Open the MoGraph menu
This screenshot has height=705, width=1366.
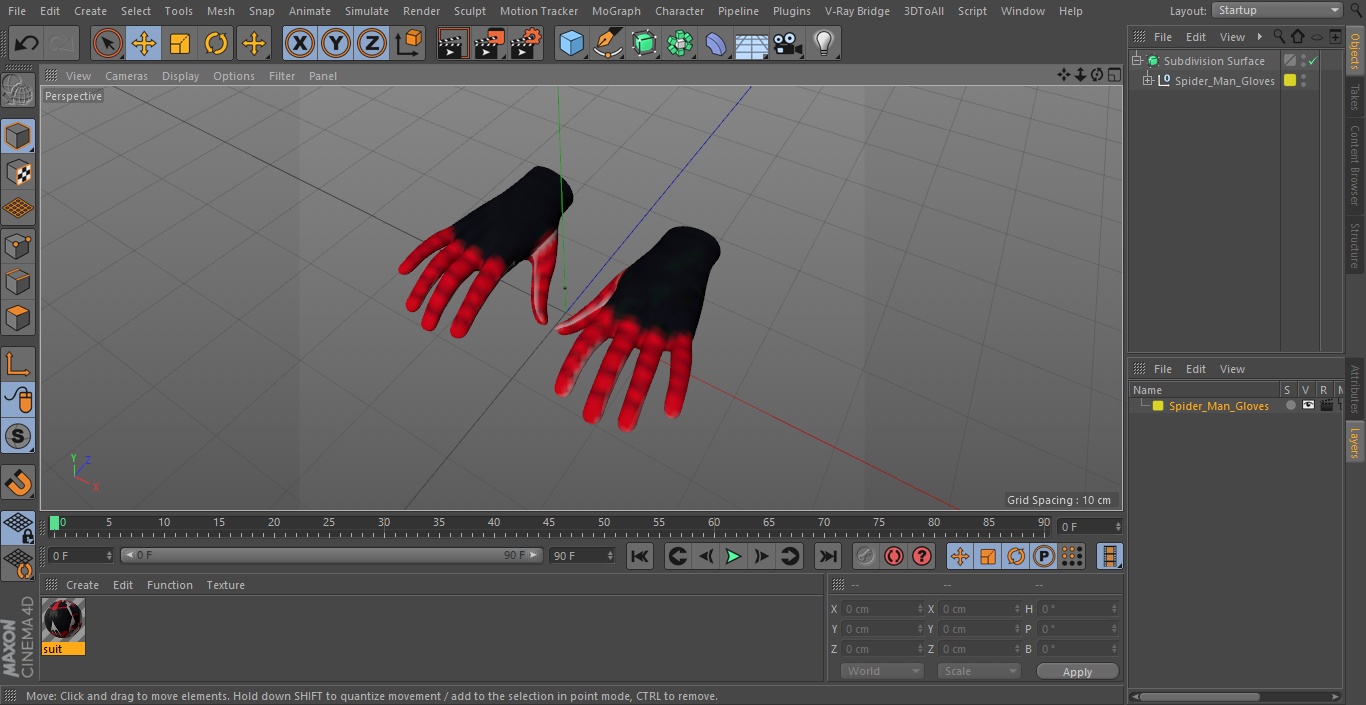(616, 11)
